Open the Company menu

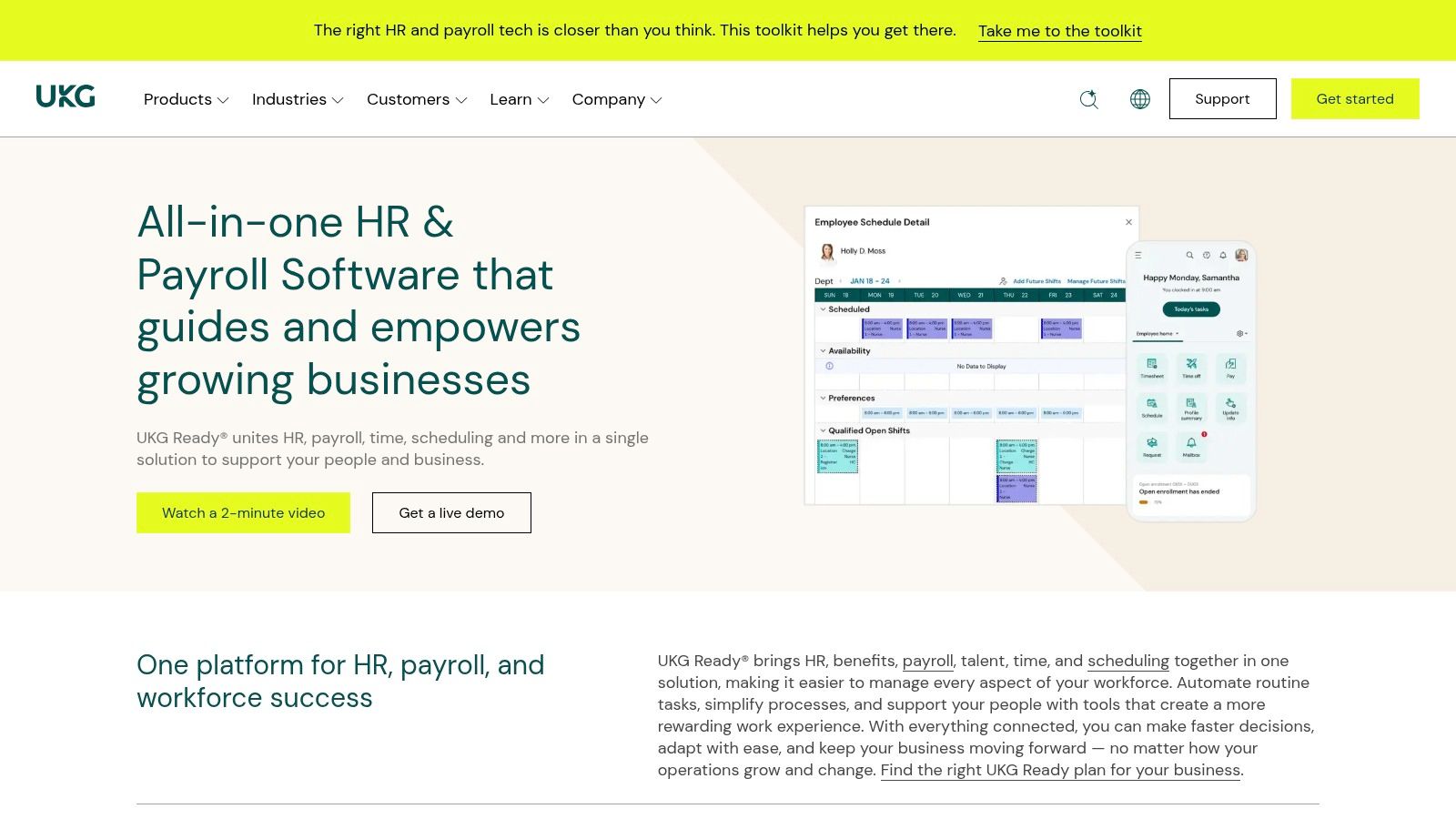tap(617, 99)
